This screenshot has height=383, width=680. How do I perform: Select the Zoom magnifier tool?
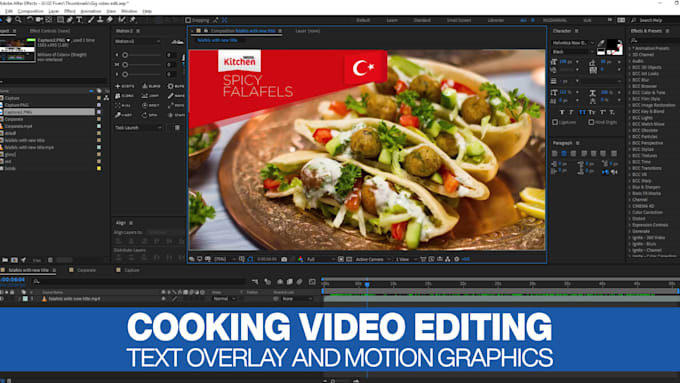pos(18,20)
